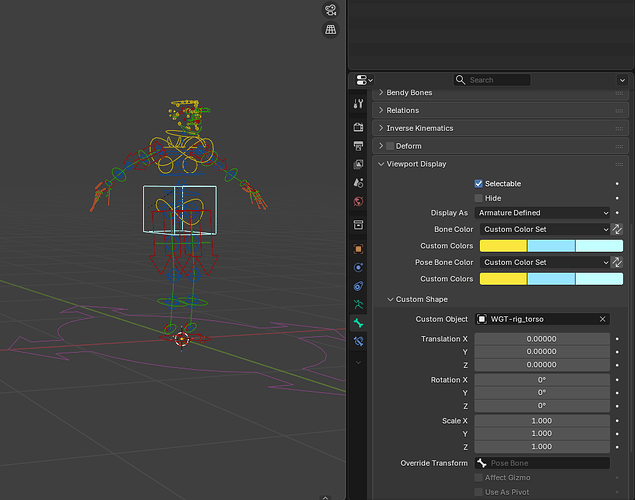Switch perspective/orthographic view grid icon
The height and width of the screenshot is (500, 635).
[x=330, y=30]
